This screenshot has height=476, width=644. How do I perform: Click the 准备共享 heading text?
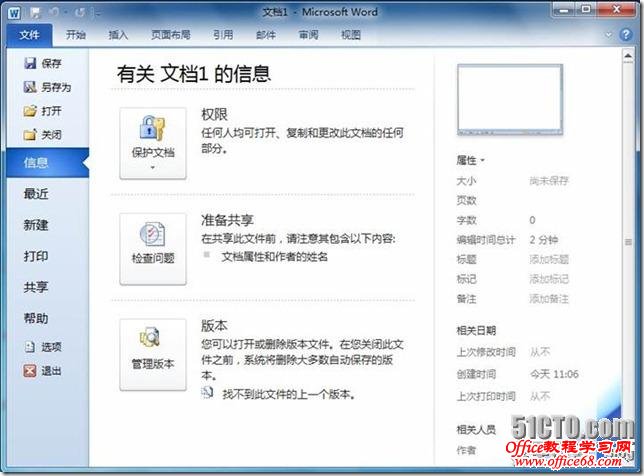pos(227,220)
